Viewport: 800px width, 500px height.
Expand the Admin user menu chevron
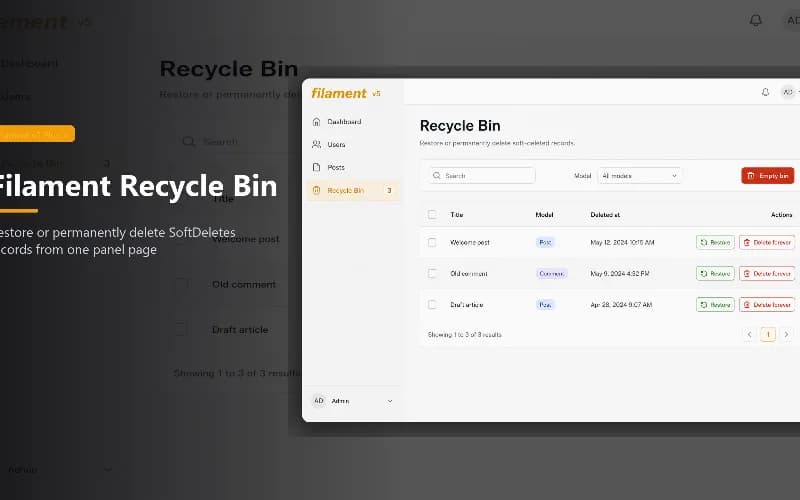(390, 401)
